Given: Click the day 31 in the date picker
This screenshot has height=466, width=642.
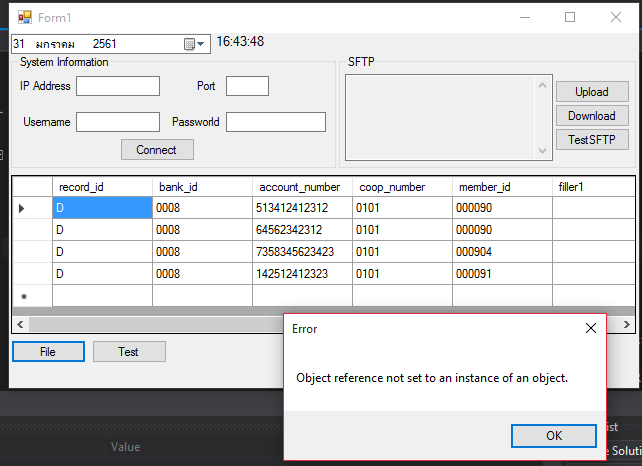Looking at the screenshot, I should 19,44.
